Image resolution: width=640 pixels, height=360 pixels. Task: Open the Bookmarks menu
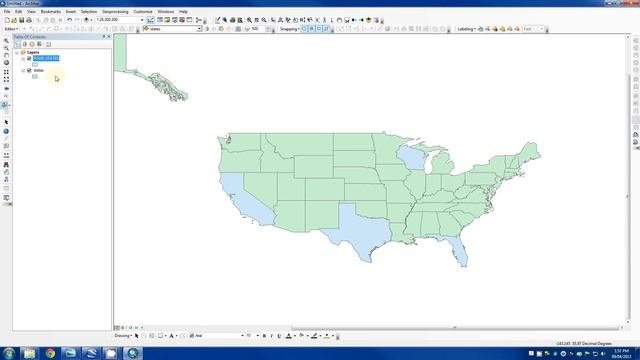51,12
